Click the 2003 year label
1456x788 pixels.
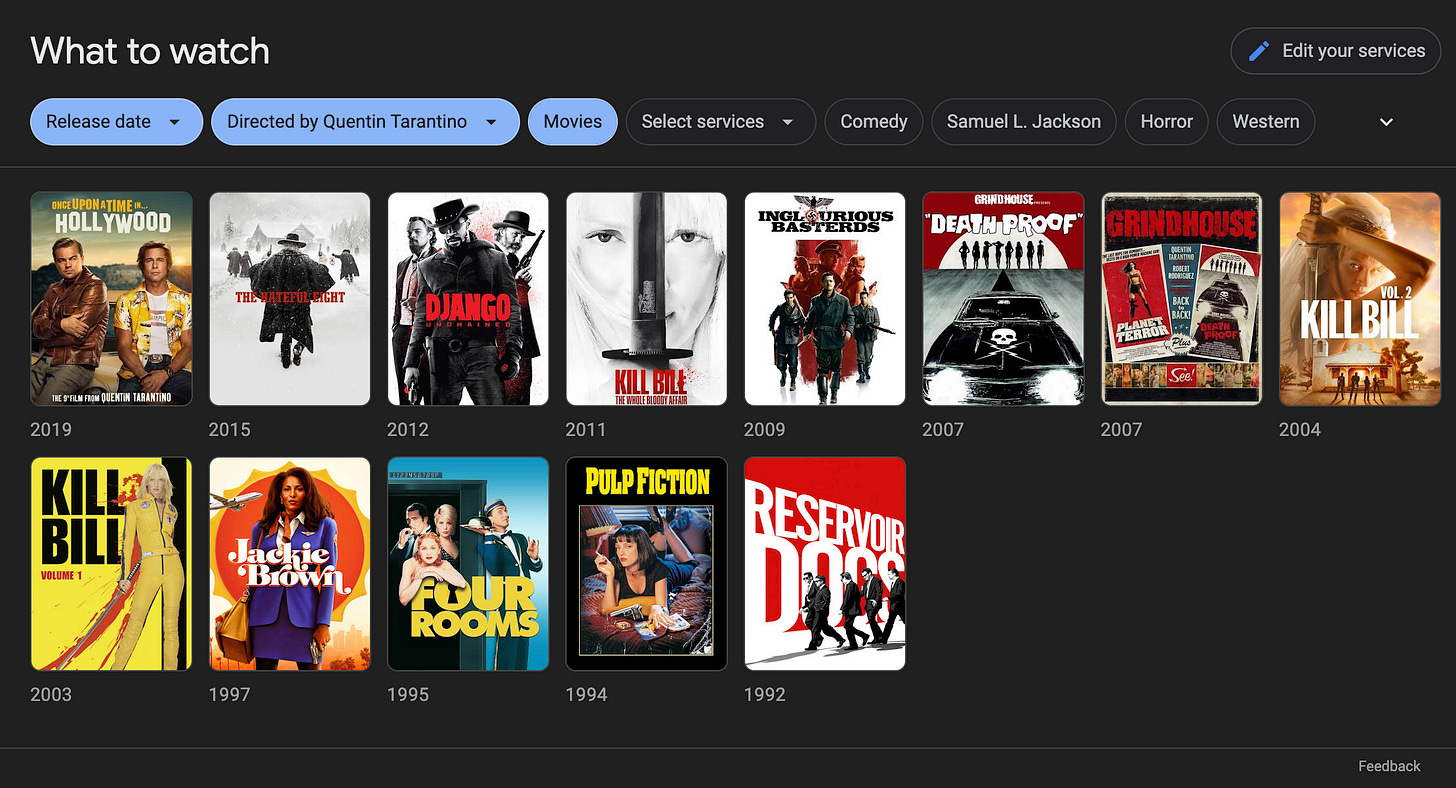51,694
